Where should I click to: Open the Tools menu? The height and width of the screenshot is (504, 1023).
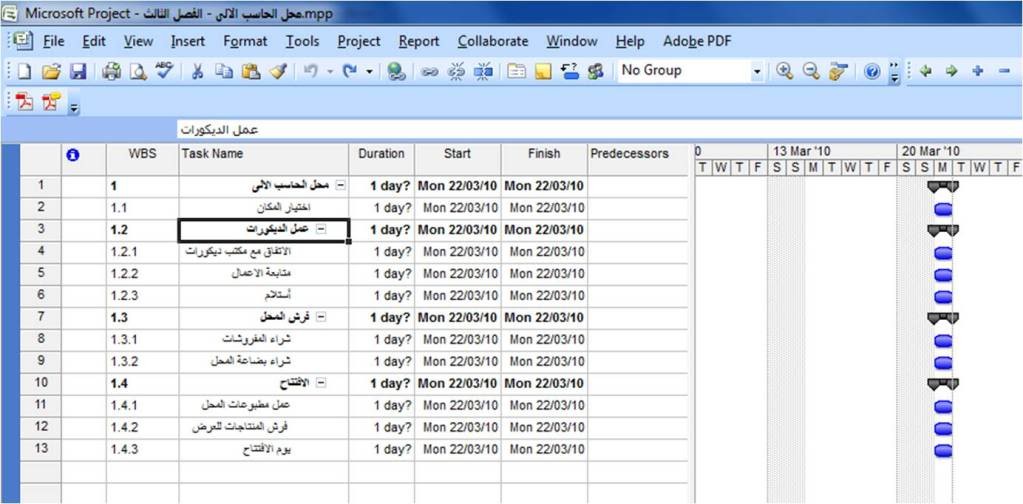tap(302, 42)
